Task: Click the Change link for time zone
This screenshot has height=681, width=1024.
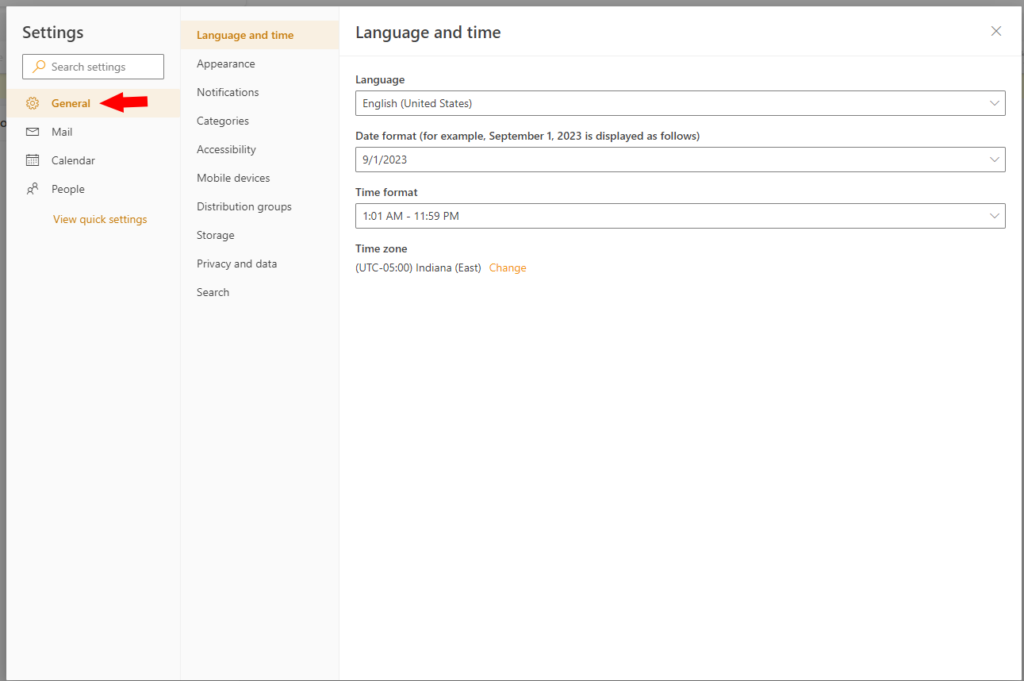Action: pyautogui.click(x=507, y=267)
